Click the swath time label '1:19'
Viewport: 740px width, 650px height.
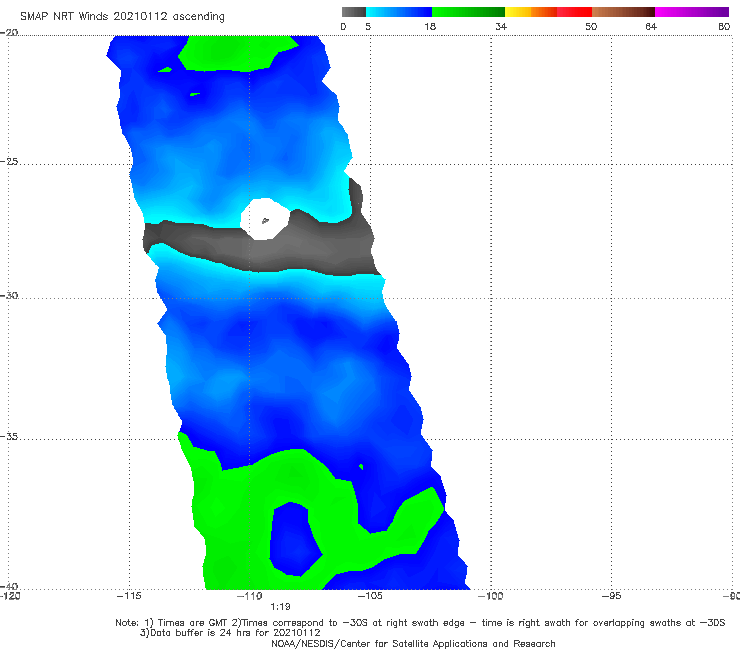pos(280,607)
